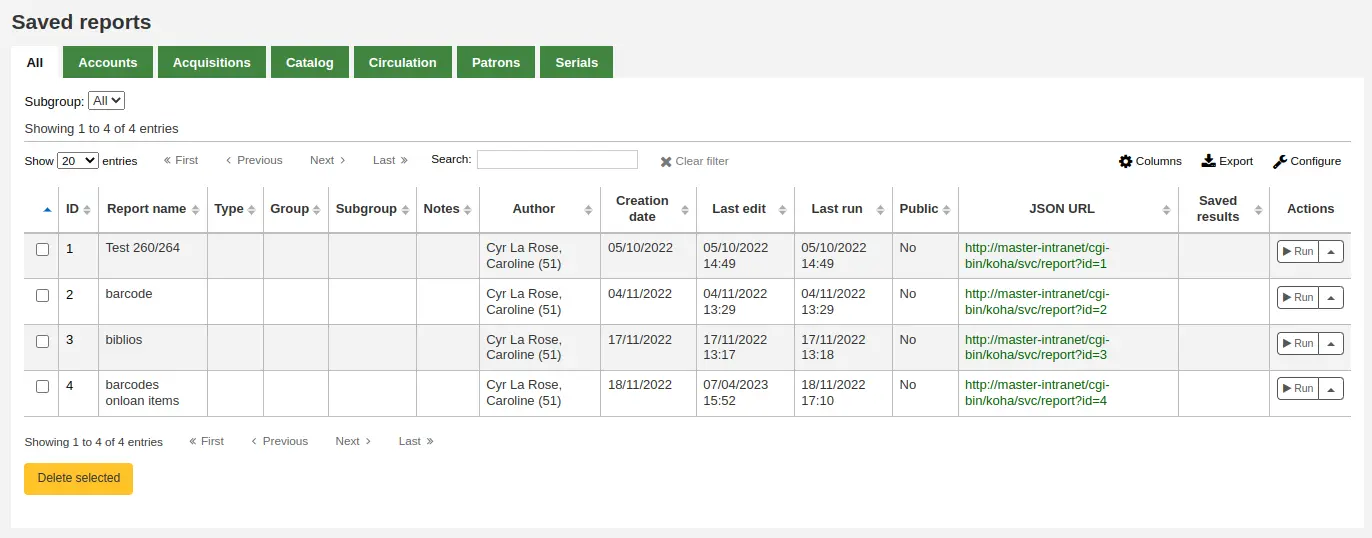Focus the Search input field
This screenshot has height=538, width=1372.
pyautogui.click(x=557, y=159)
